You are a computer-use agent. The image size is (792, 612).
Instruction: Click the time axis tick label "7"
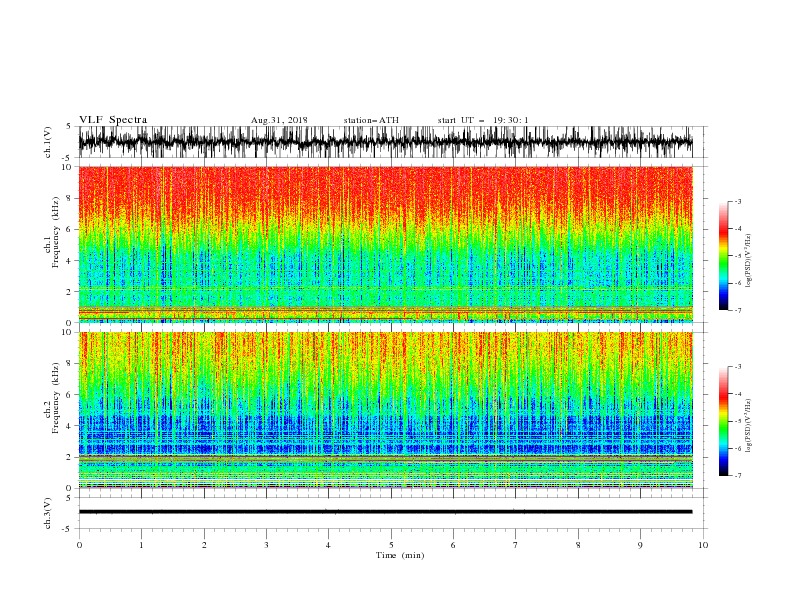[x=516, y=545]
